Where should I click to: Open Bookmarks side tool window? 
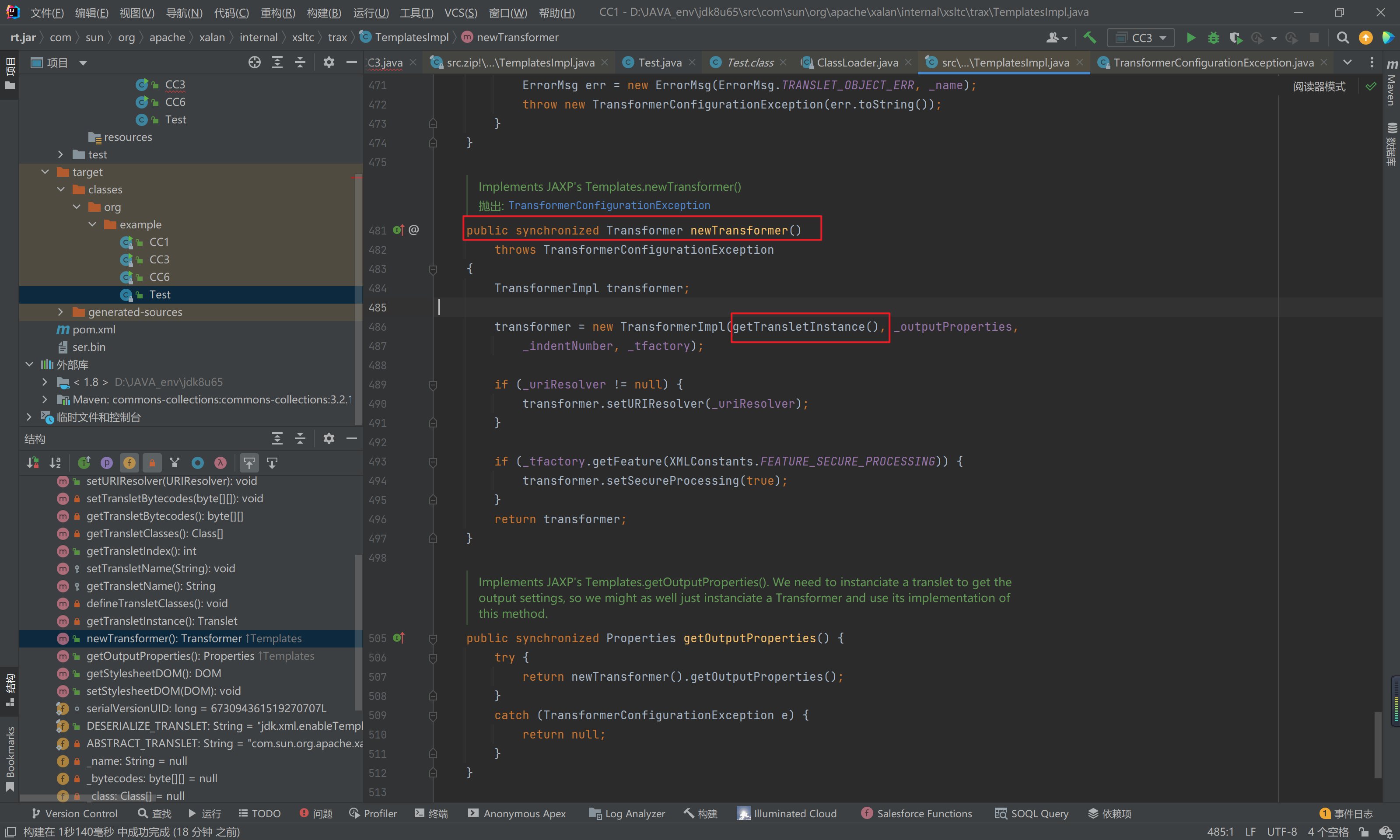pyautogui.click(x=10, y=759)
